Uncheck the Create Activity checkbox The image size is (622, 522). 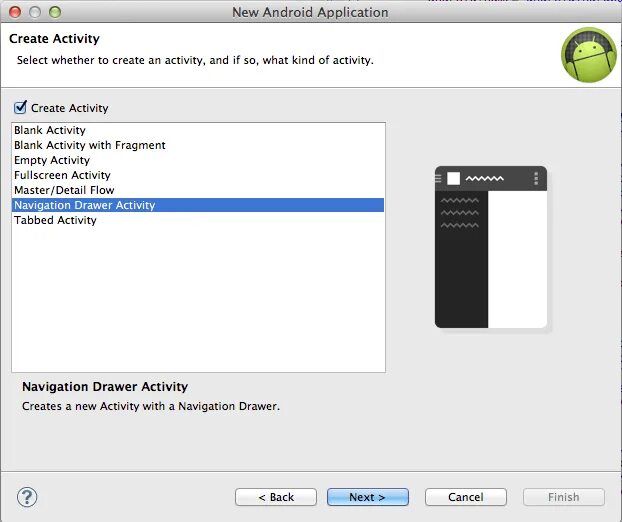tap(20, 108)
